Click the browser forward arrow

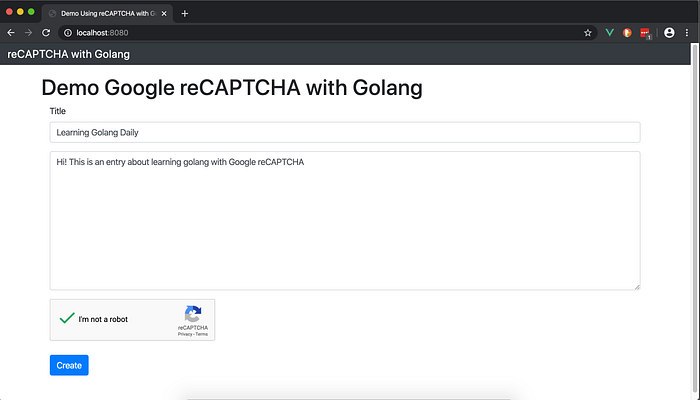pos(28,33)
